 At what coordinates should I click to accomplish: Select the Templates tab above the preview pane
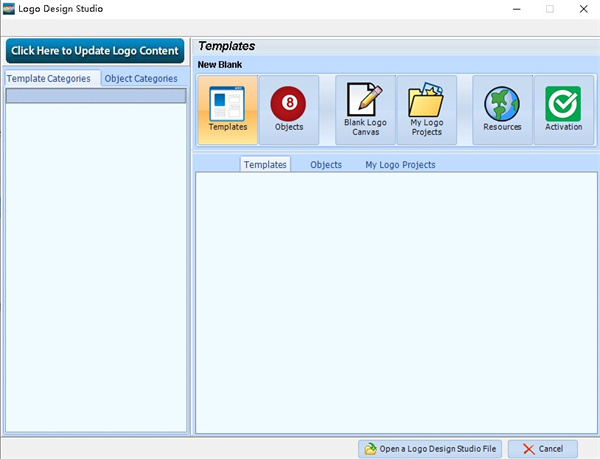pyautogui.click(x=265, y=164)
